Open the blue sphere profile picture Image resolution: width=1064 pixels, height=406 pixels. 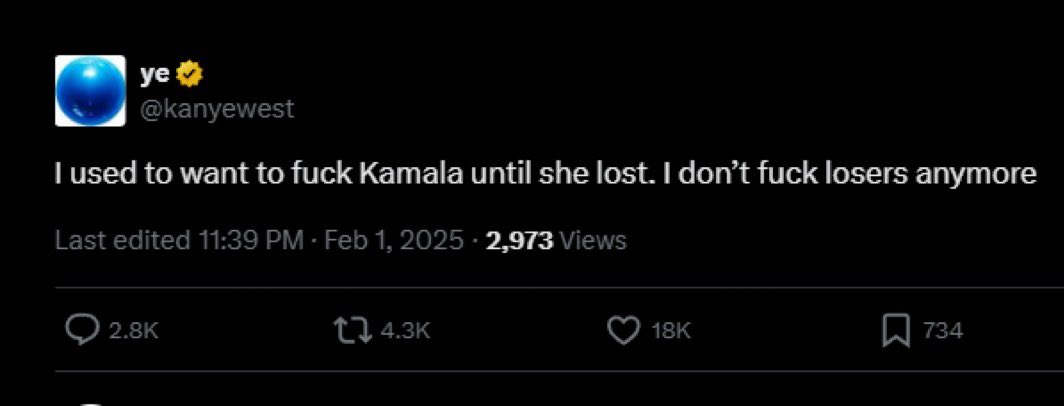pos(90,91)
